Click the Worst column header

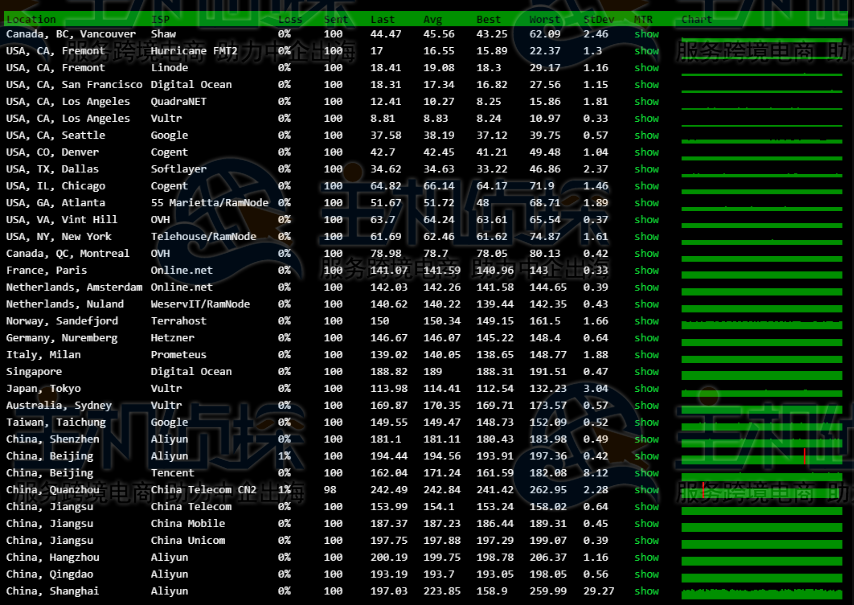[x=545, y=19]
